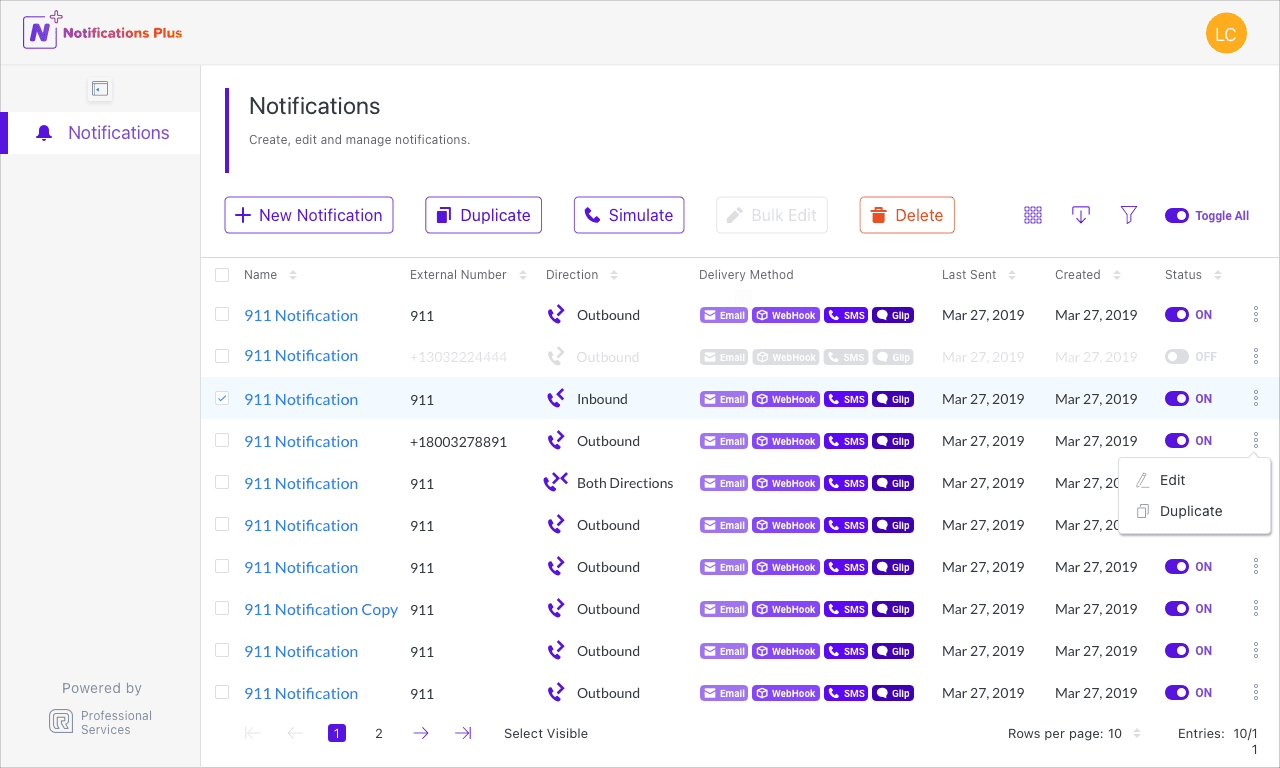This screenshot has height=768, width=1280.
Task: Switch off the Toggle All switch
Action: [x=1177, y=216]
